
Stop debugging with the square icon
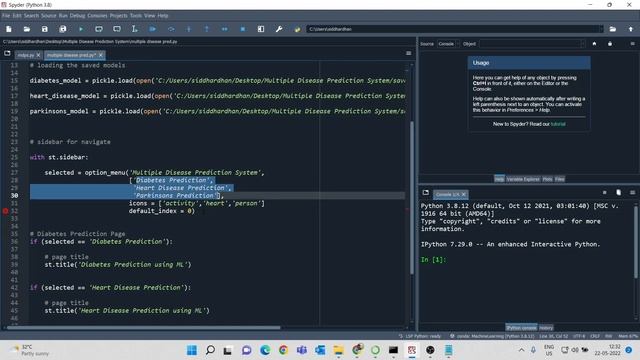point(242,29)
